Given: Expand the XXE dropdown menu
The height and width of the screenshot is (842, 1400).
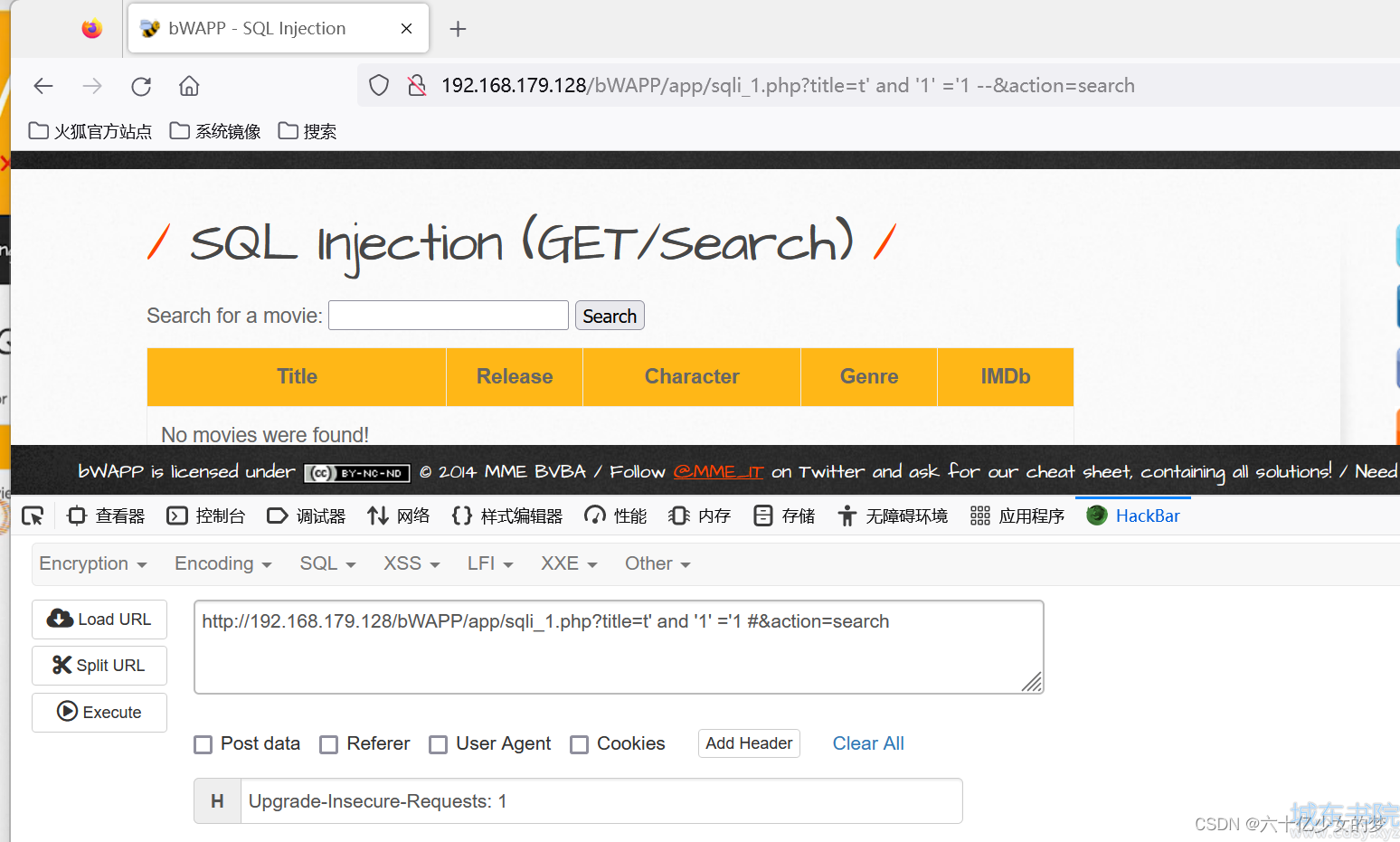Looking at the screenshot, I should point(569,563).
